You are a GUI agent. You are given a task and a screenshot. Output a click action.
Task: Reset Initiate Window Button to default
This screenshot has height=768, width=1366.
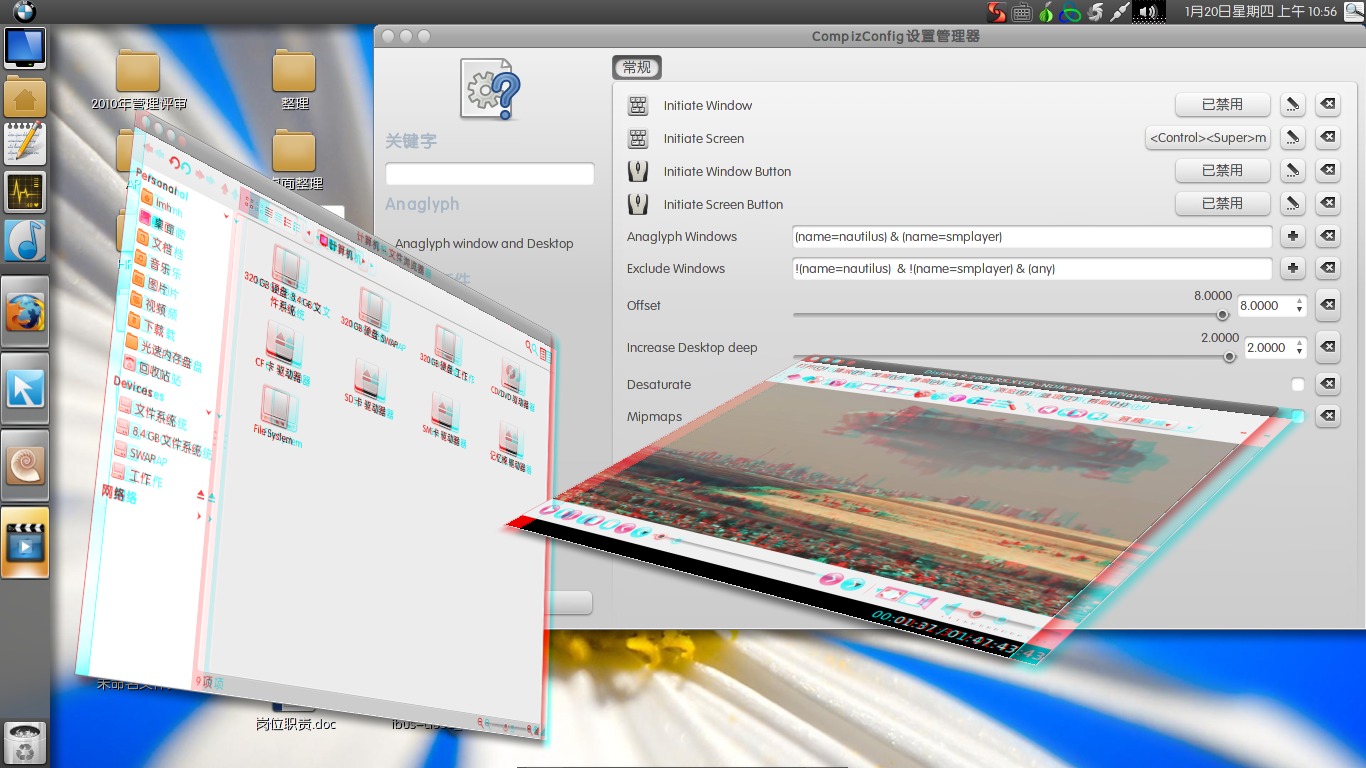[1328, 171]
